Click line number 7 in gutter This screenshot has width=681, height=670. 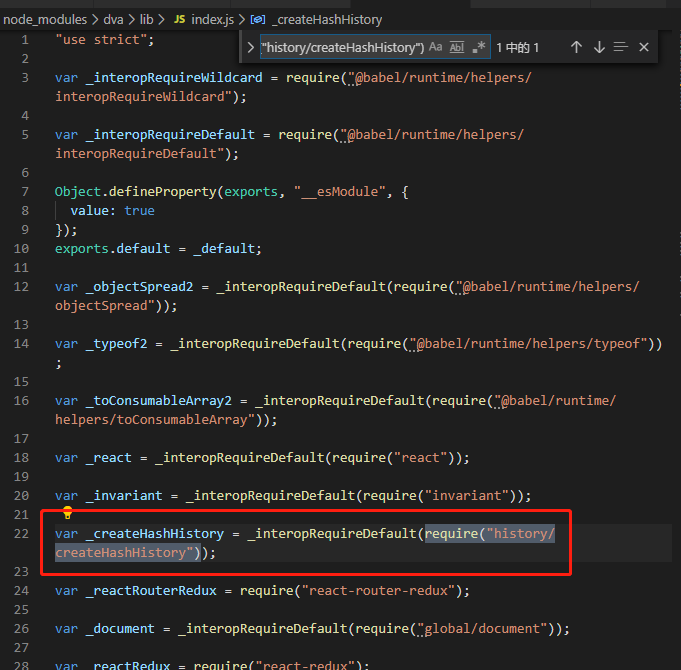pyautogui.click(x=25, y=191)
